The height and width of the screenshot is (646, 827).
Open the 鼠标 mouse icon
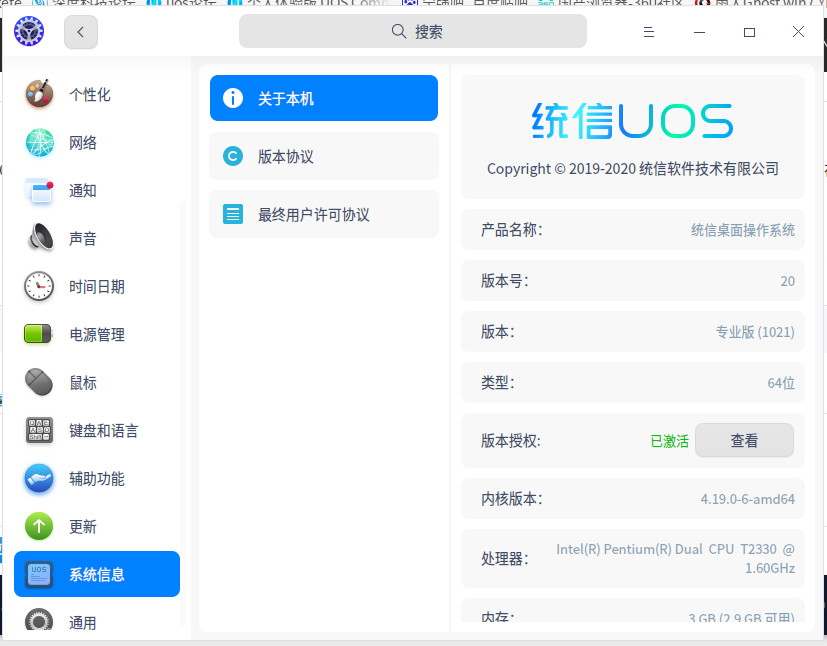click(x=39, y=382)
